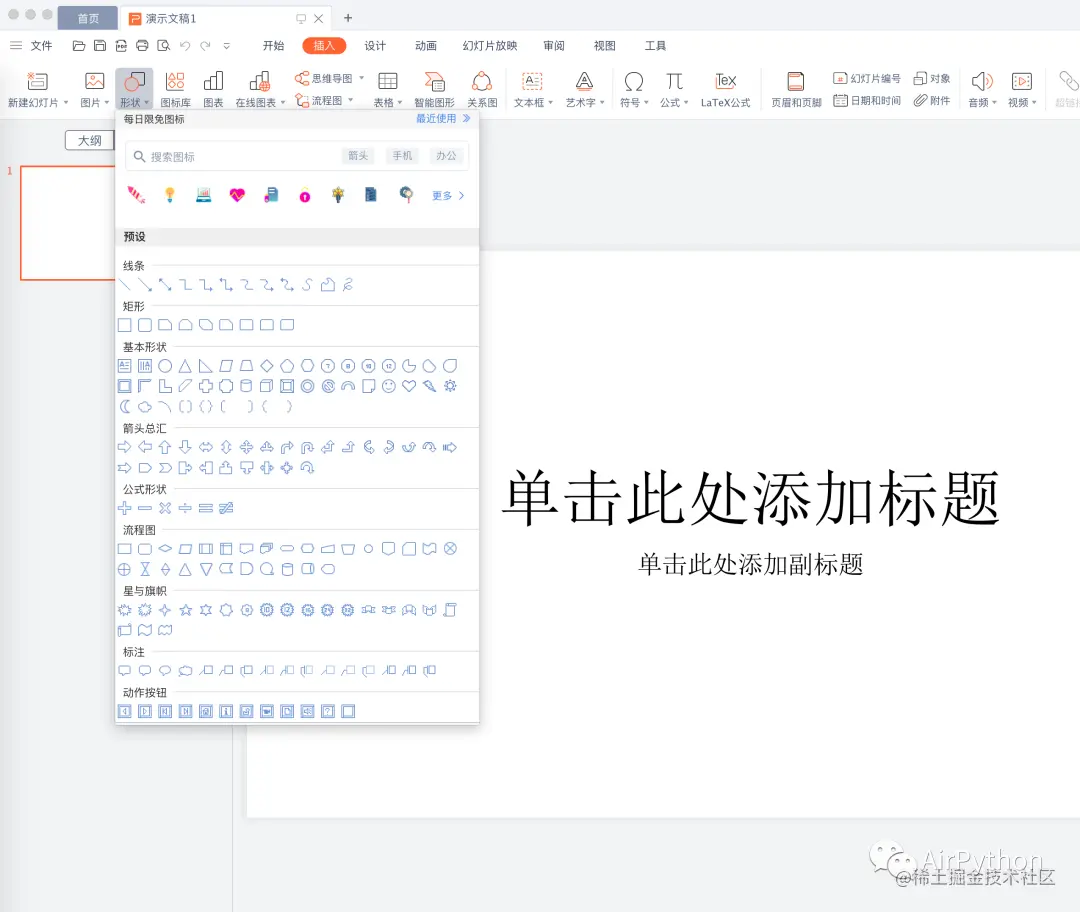Select the straight line in 线条
Image resolution: width=1080 pixels, height=912 pixels.
[125, 284]
